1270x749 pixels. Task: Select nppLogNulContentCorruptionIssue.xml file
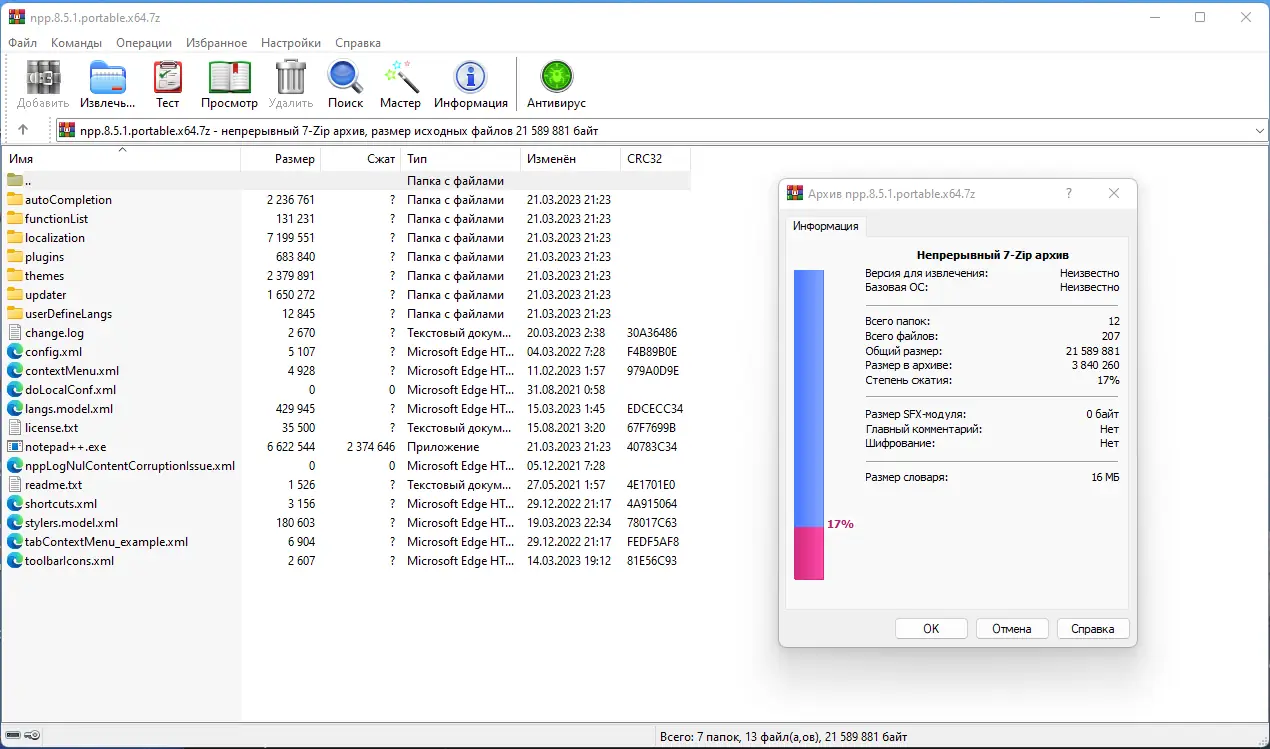tap(130, 465)
